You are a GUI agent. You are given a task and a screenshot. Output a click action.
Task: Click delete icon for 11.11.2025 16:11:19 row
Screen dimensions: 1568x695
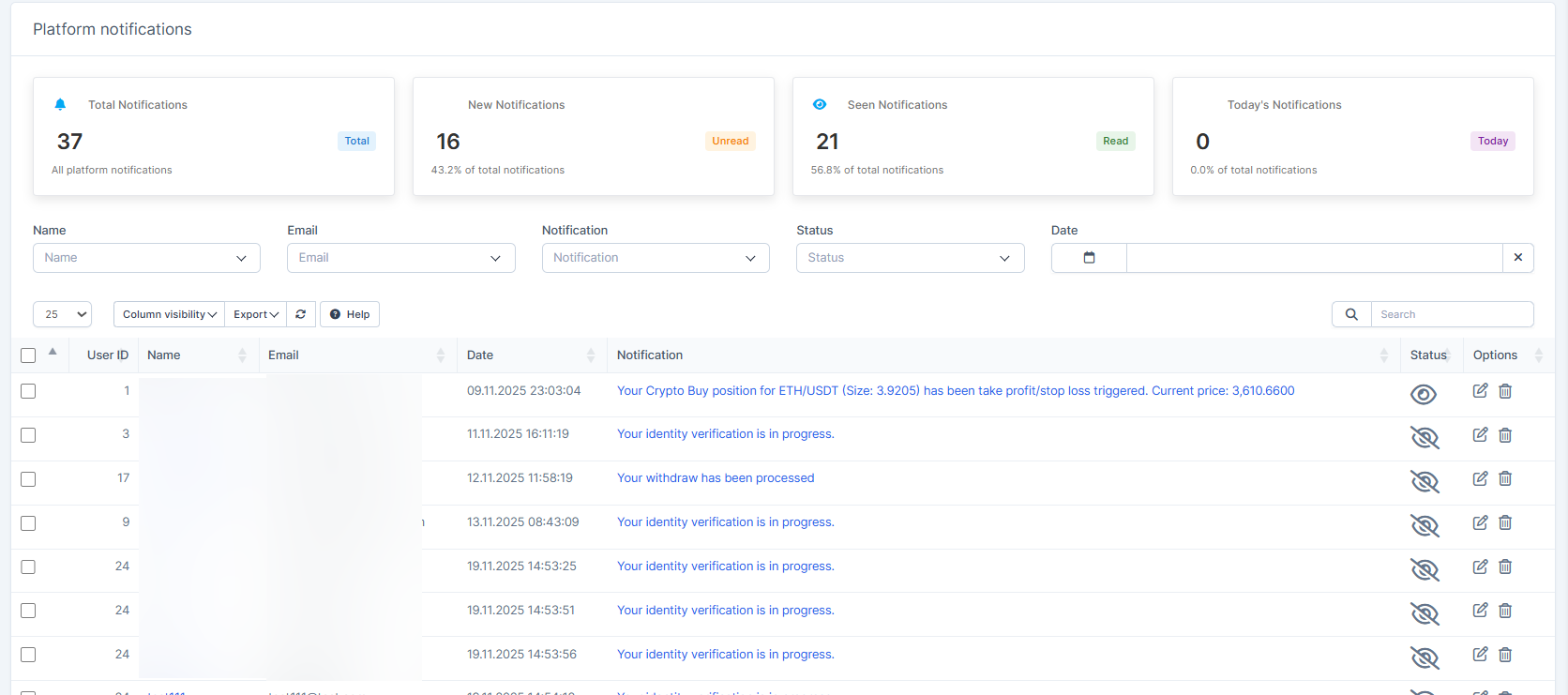click(1505, 435)
